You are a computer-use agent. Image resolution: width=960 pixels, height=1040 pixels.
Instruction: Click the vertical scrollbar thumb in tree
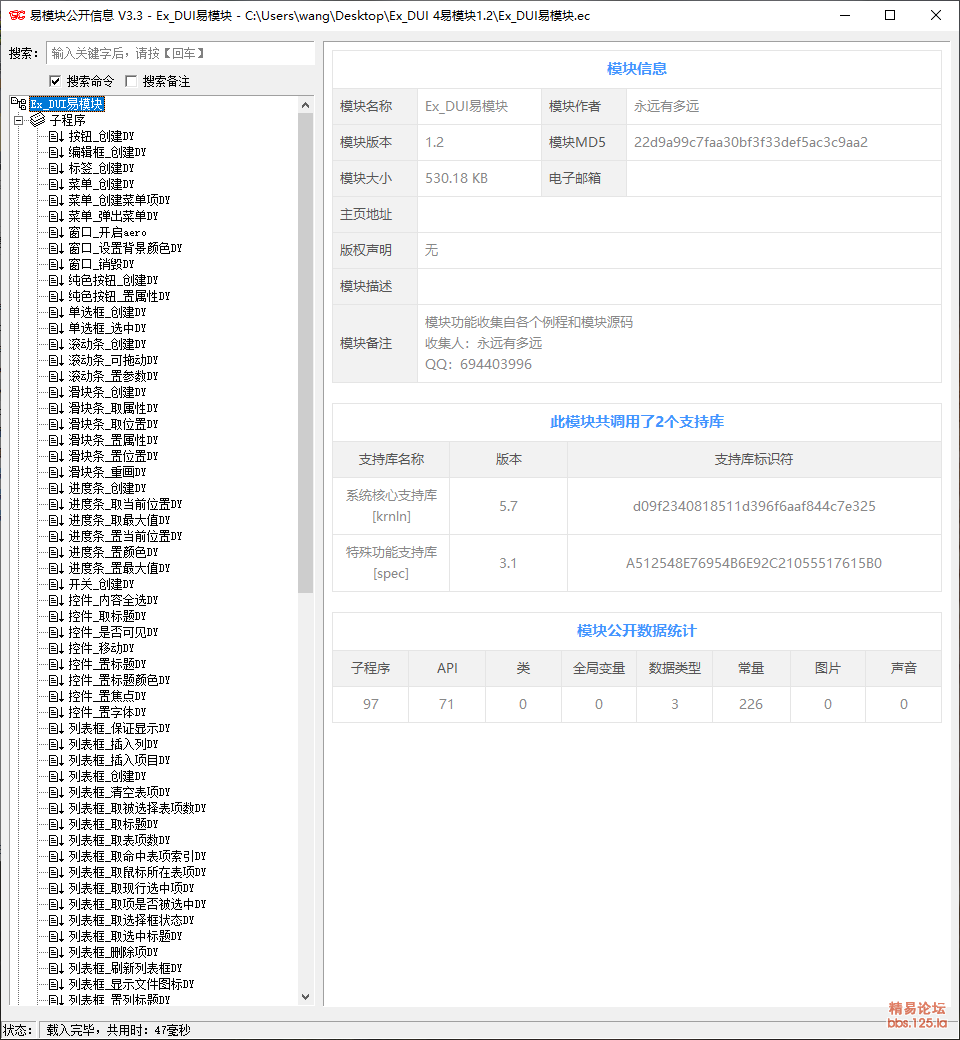tap(306, 350)
